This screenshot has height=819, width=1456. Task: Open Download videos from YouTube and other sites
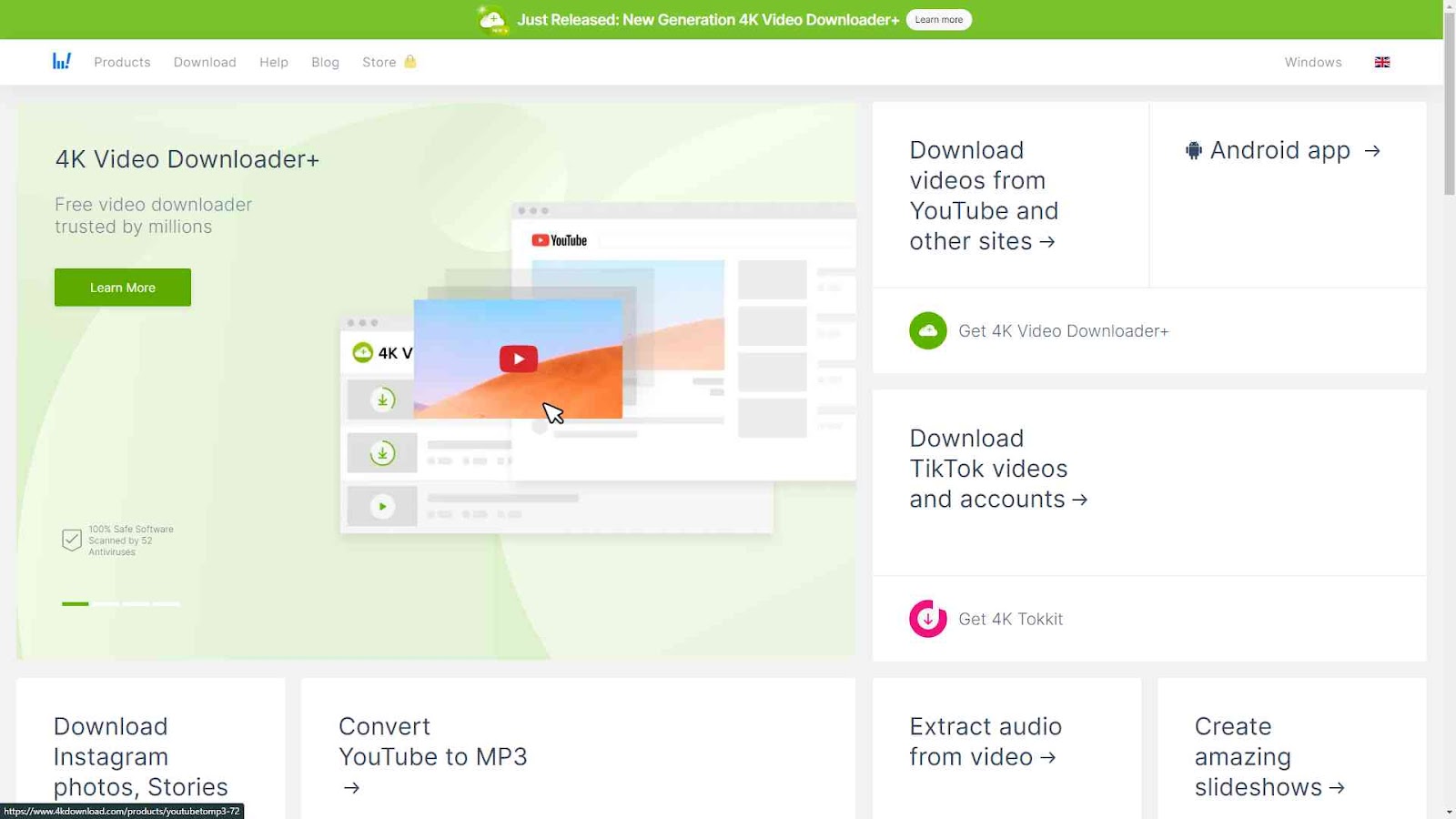click(x=984, y=196)
